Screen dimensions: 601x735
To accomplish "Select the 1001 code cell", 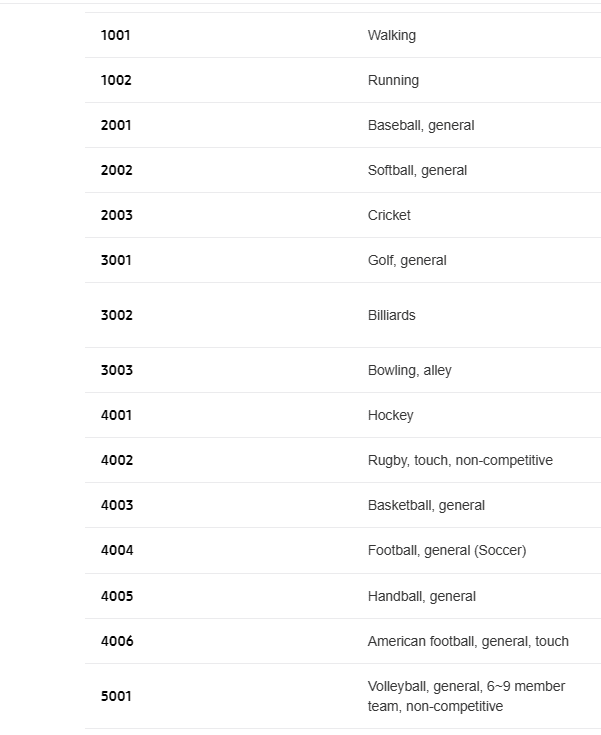I will (x=115, y=35).
